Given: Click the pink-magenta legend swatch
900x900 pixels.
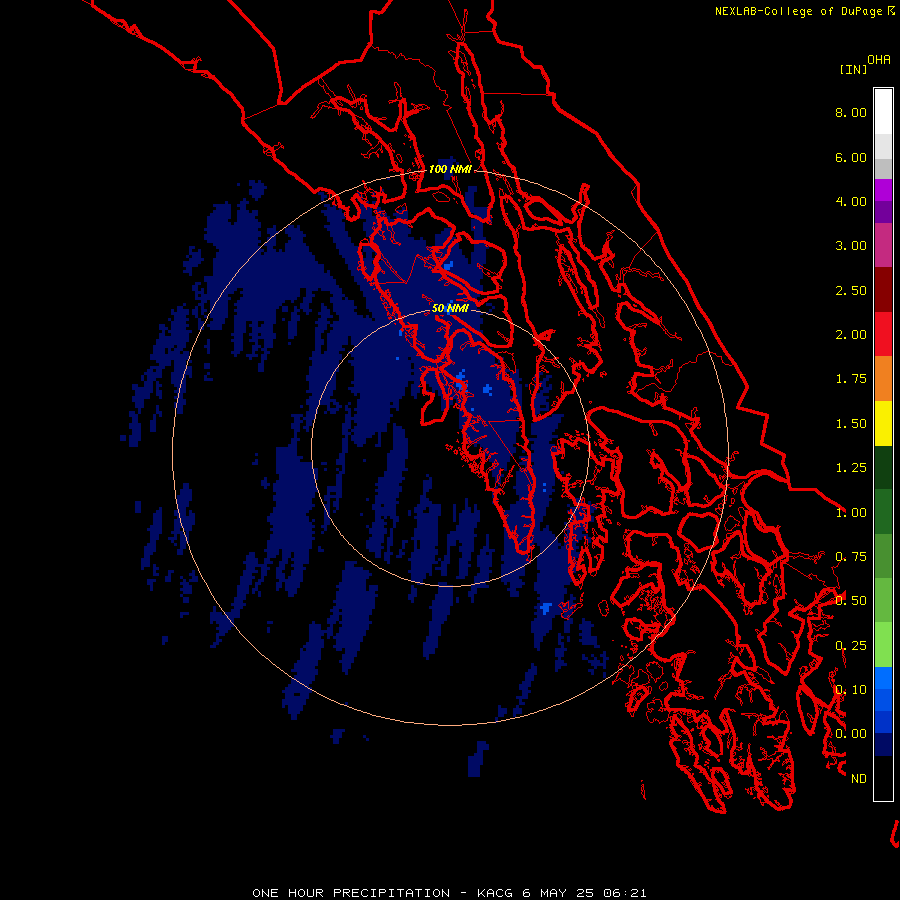Looking at the screenshot, I should [x=883, y=245].
